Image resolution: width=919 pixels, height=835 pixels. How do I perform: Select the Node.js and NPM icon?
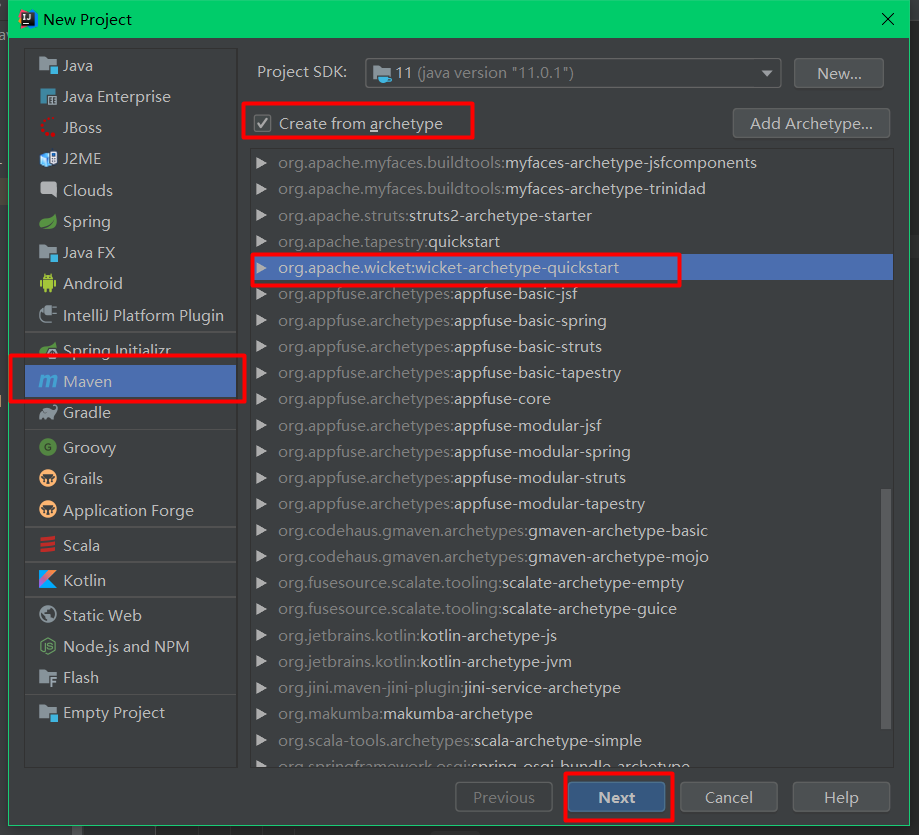(x=47, y=646)
